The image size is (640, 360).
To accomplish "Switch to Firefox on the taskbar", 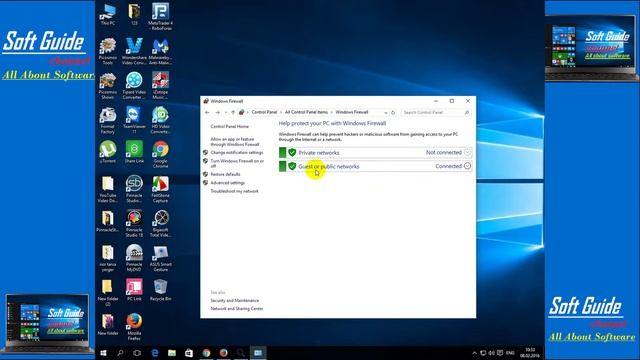I will pos(224,353).
